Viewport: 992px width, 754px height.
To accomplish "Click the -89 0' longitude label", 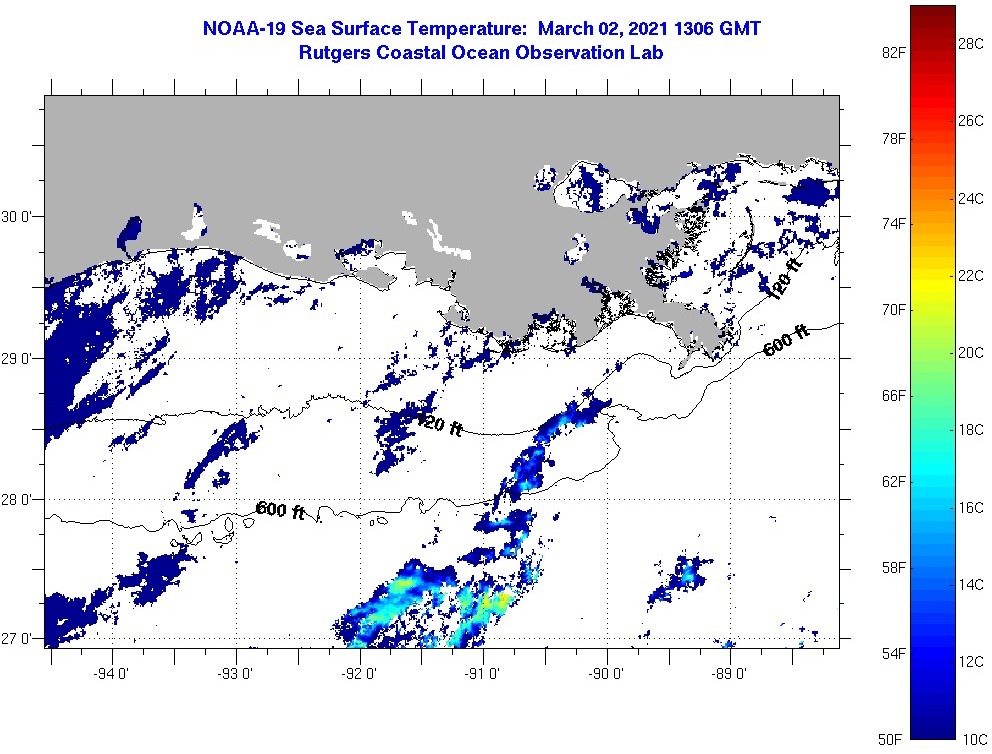I will 729,674.
